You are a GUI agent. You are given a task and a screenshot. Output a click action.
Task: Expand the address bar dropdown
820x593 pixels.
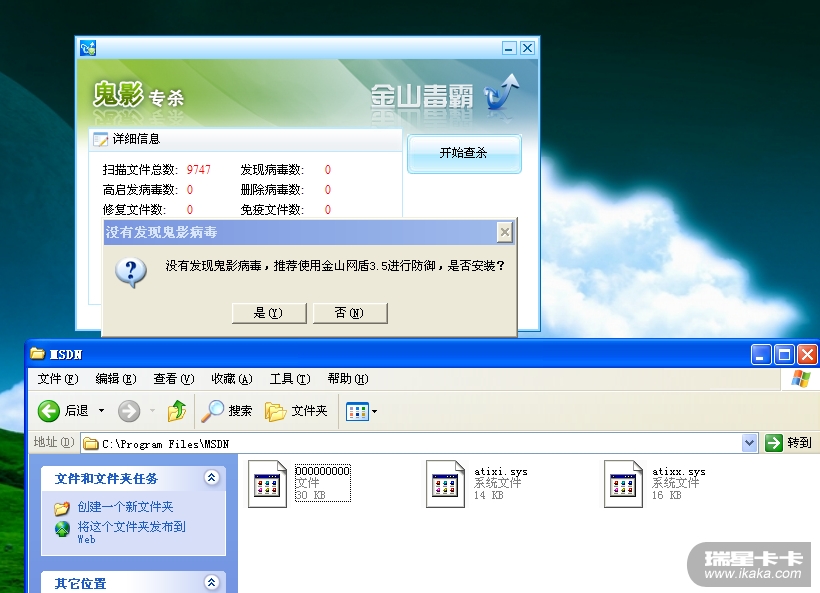click(749, 443)
